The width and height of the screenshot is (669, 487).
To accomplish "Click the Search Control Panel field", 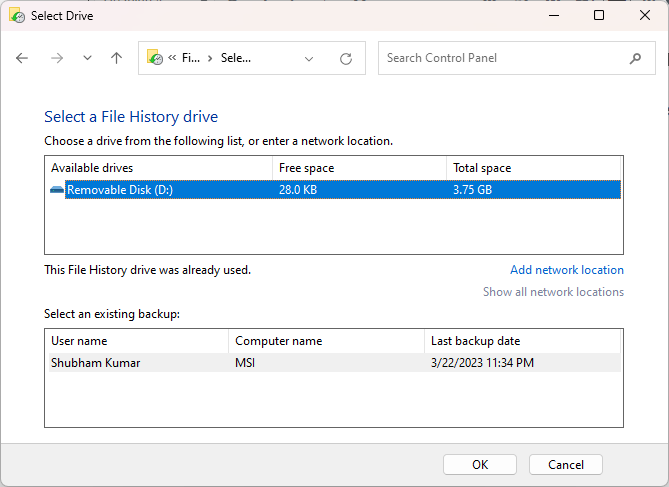I will coord(500,58).
